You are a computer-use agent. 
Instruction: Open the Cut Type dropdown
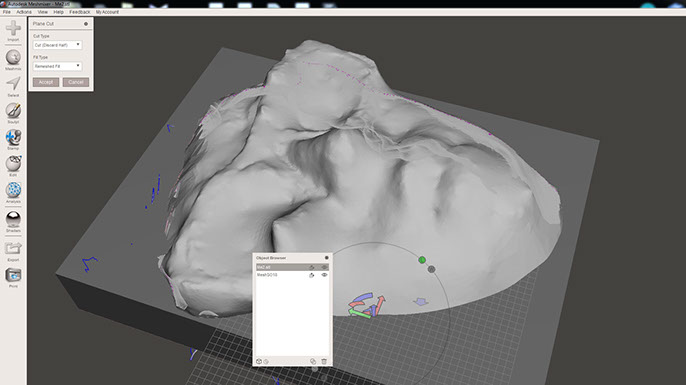(57, 45)
